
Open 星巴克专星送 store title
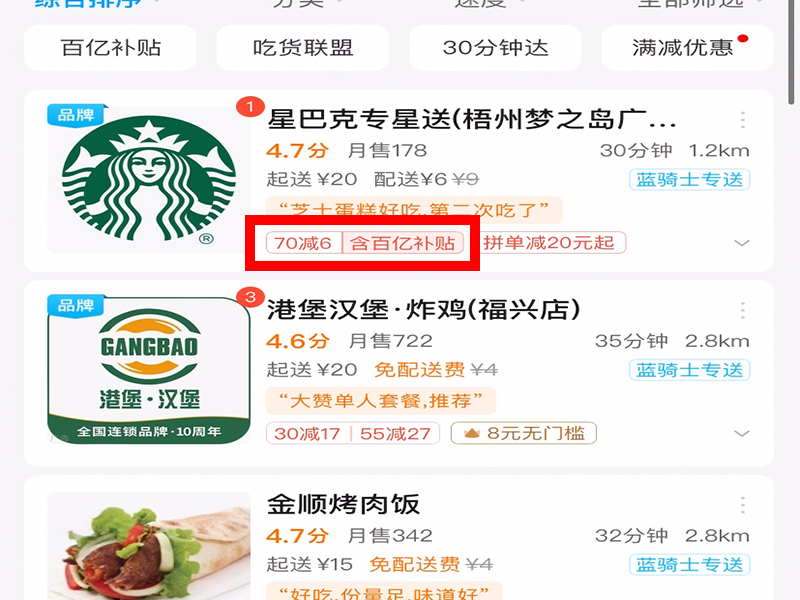pyautogui.click(x=472, y=120)
